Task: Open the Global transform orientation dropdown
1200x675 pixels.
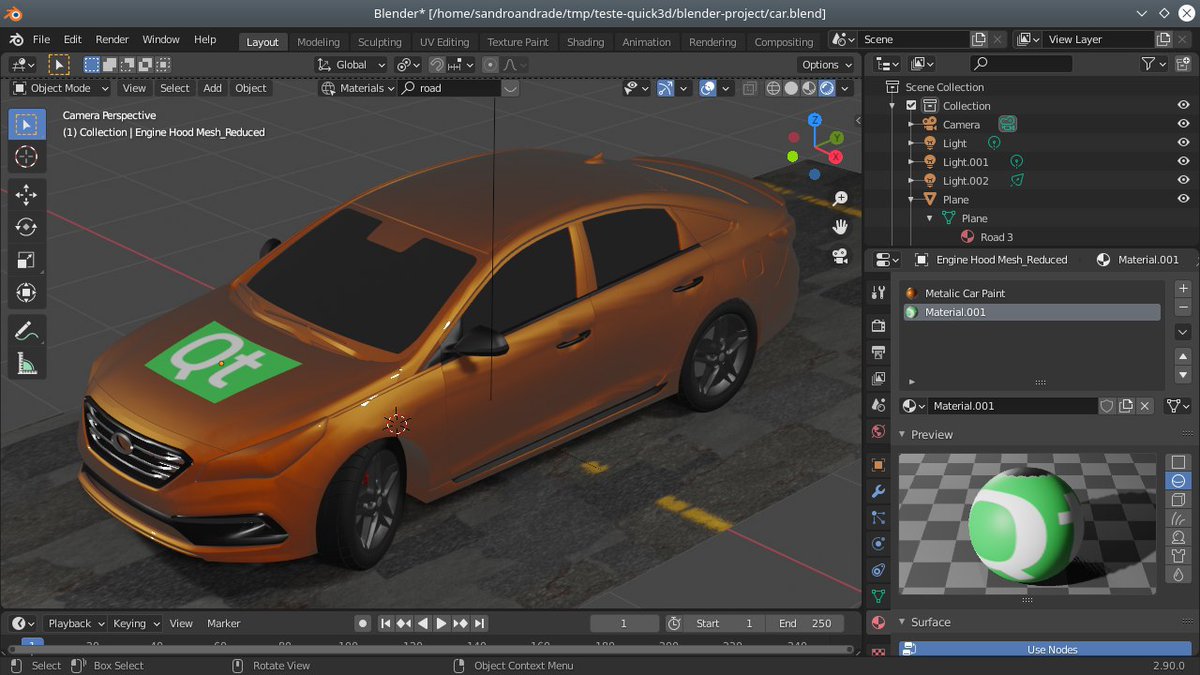Action: 351,64
